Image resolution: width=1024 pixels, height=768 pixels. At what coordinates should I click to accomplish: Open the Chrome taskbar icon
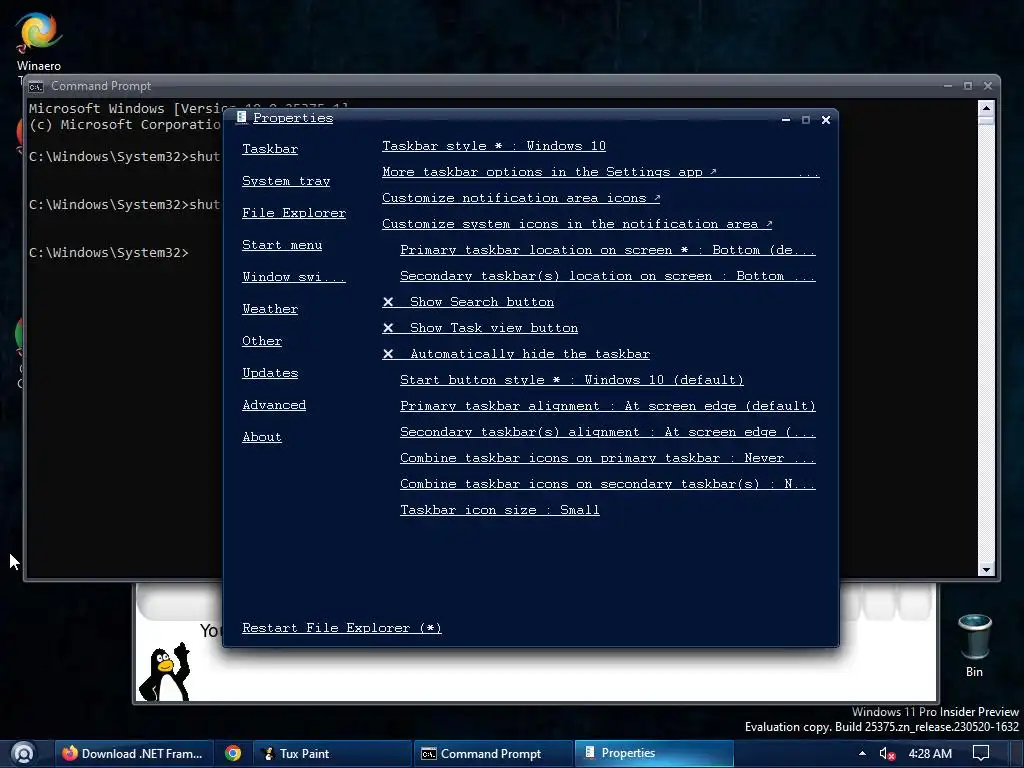pyautogui.click(x=232, y=754)
